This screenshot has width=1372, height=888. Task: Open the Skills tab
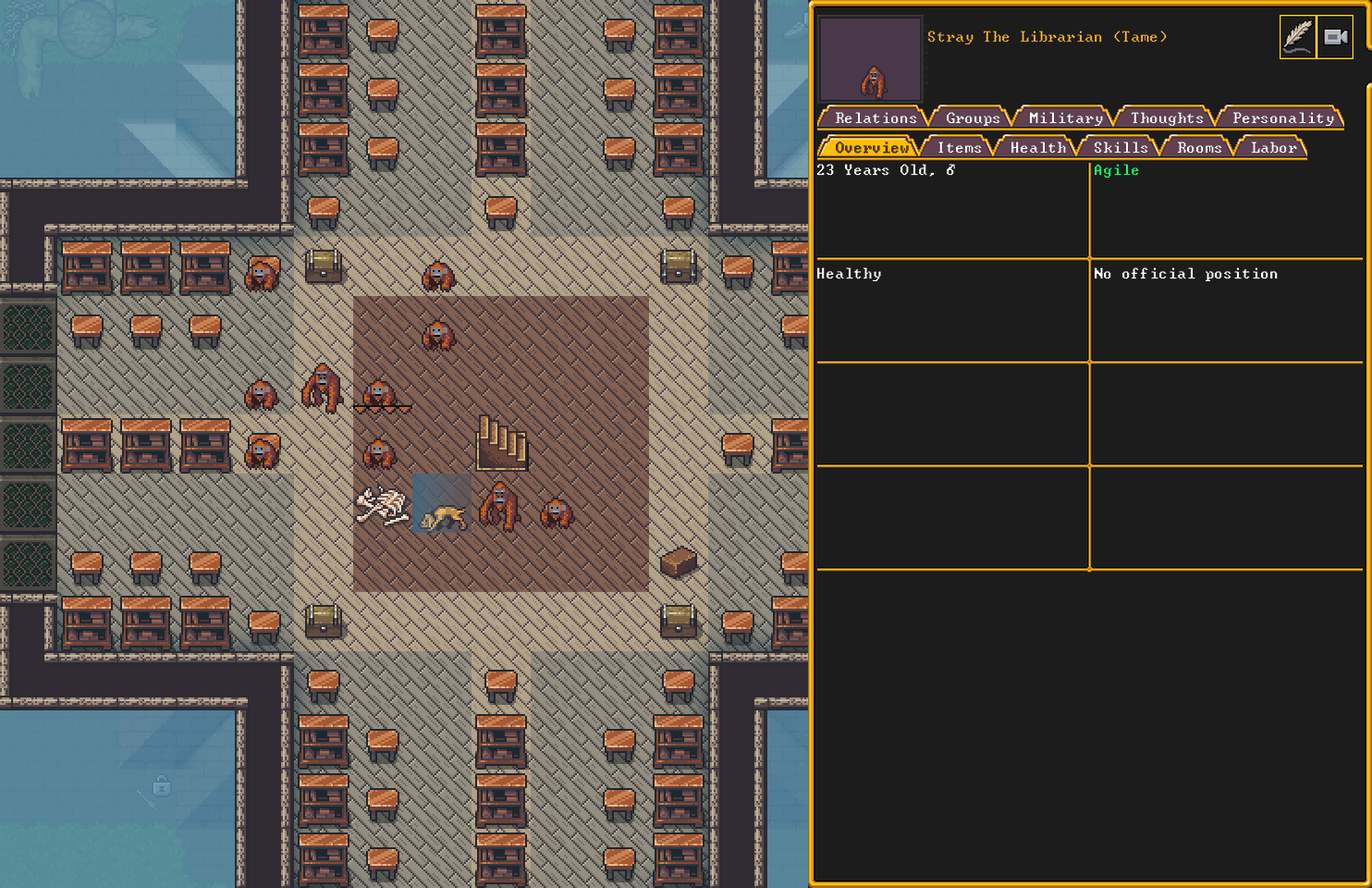pyautogui.click(x=1120, y=147)
